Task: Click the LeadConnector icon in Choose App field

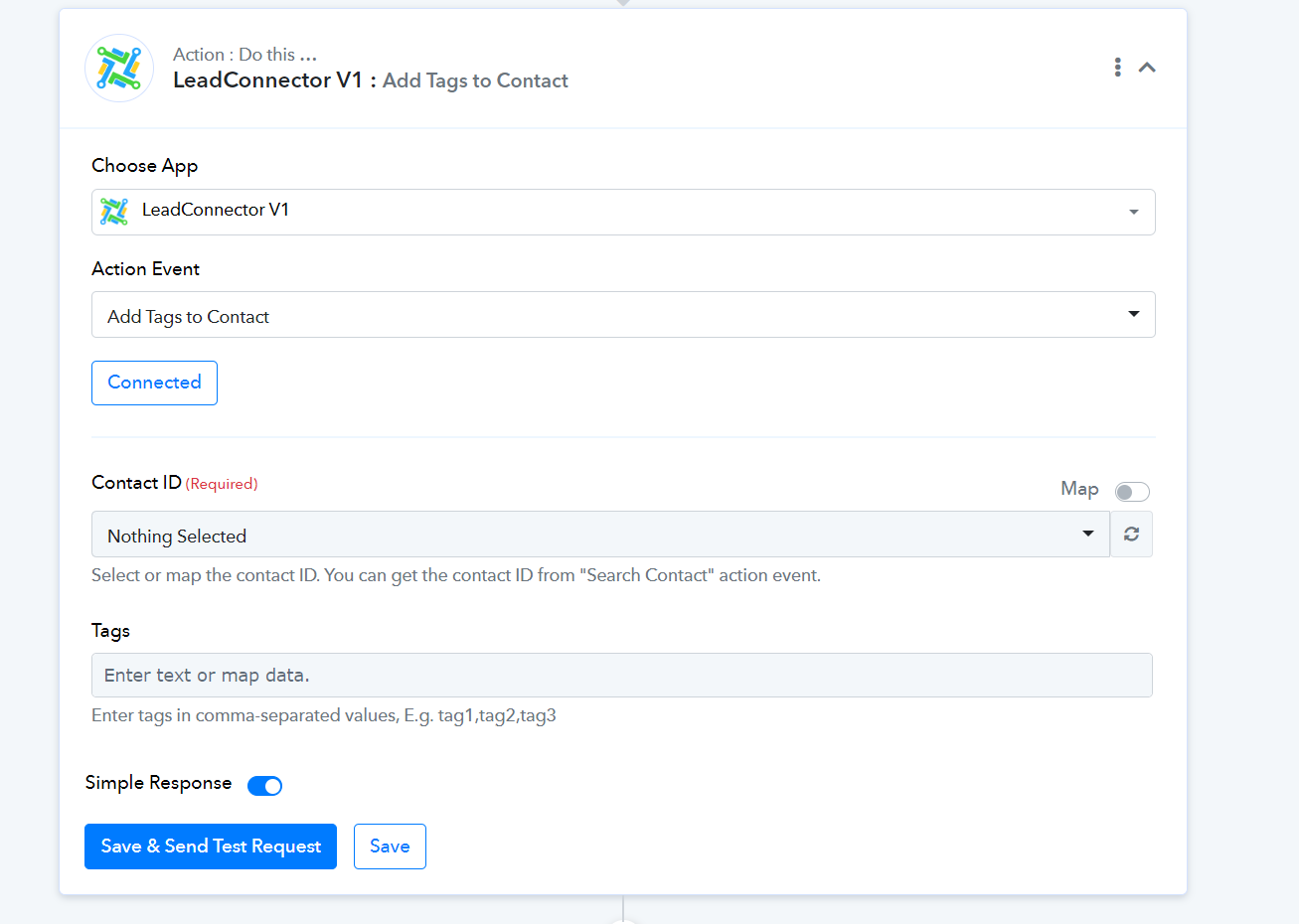Action: tap(114, 211)
